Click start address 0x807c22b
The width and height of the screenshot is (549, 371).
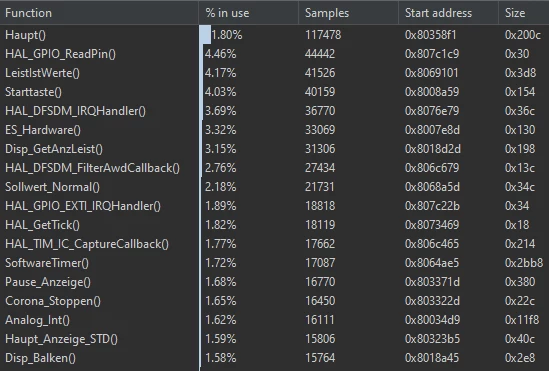coord(432,206)
